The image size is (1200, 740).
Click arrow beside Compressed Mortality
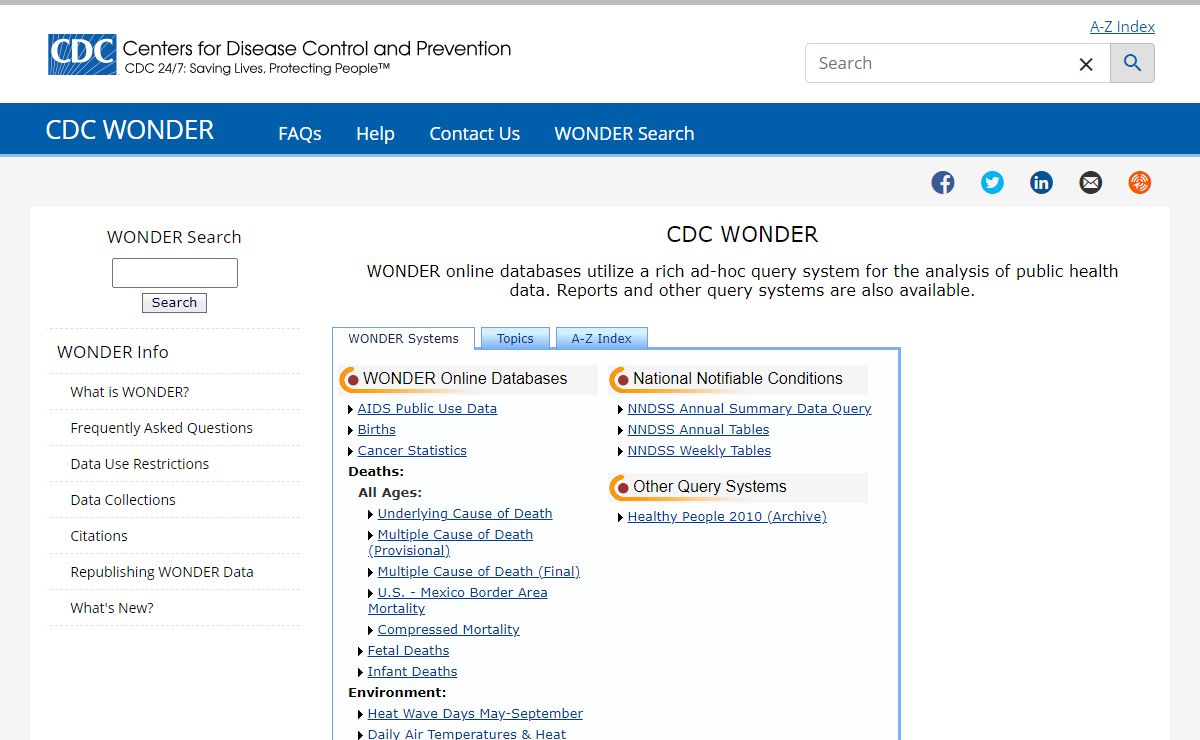point(371,630)
